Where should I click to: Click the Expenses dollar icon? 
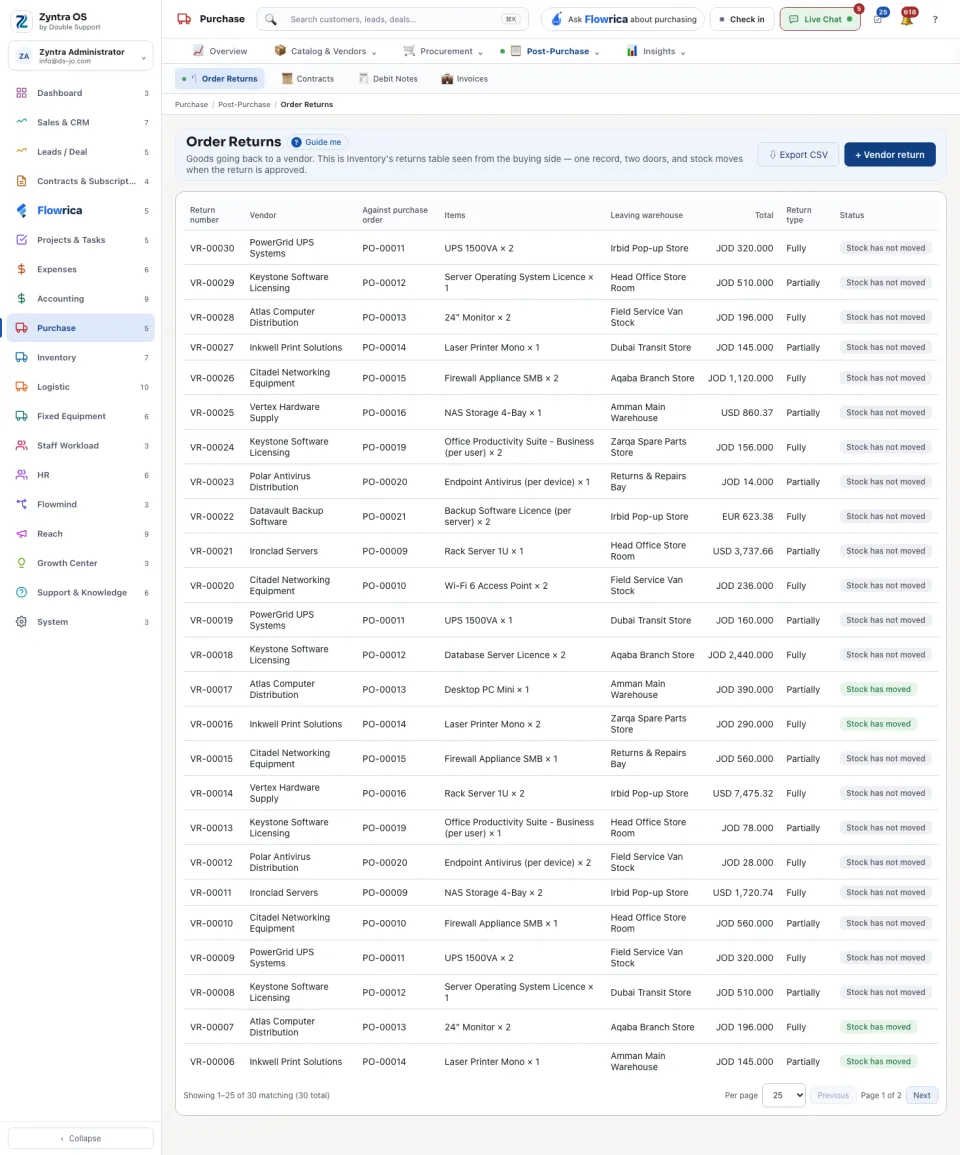coord(21,270)
